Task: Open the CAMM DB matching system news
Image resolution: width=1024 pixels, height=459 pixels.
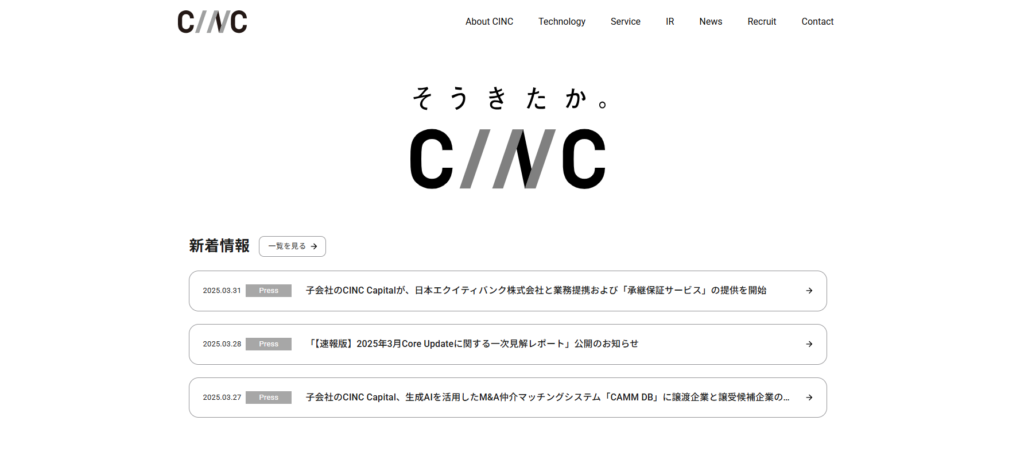Action: (x=507, y=398)
